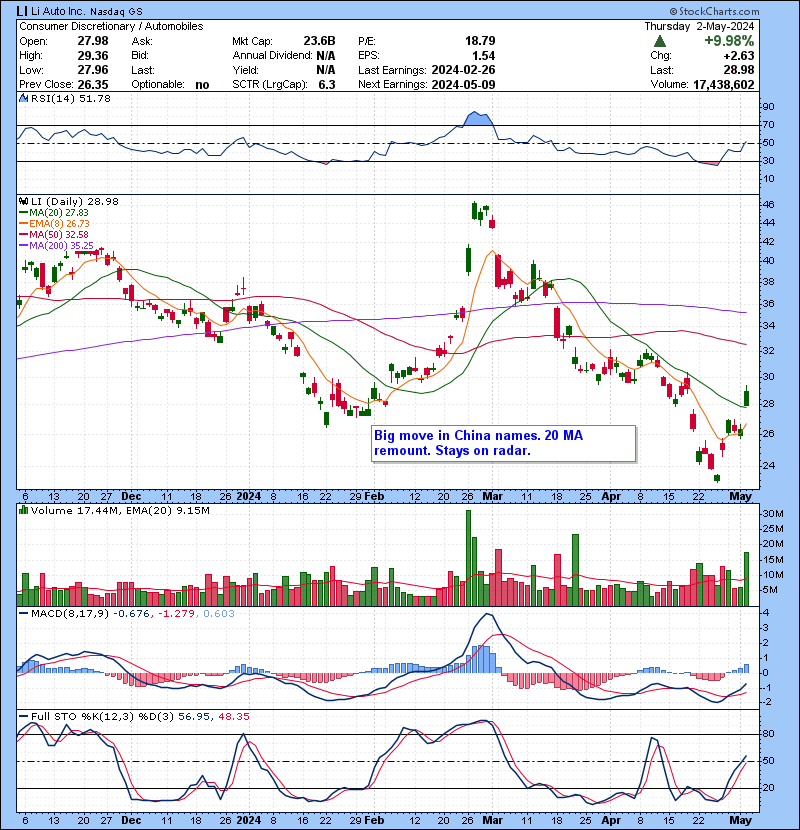Click the 24 price level on the price axis
This screenshot has width=800, height=830.
[x=768, y=466]
